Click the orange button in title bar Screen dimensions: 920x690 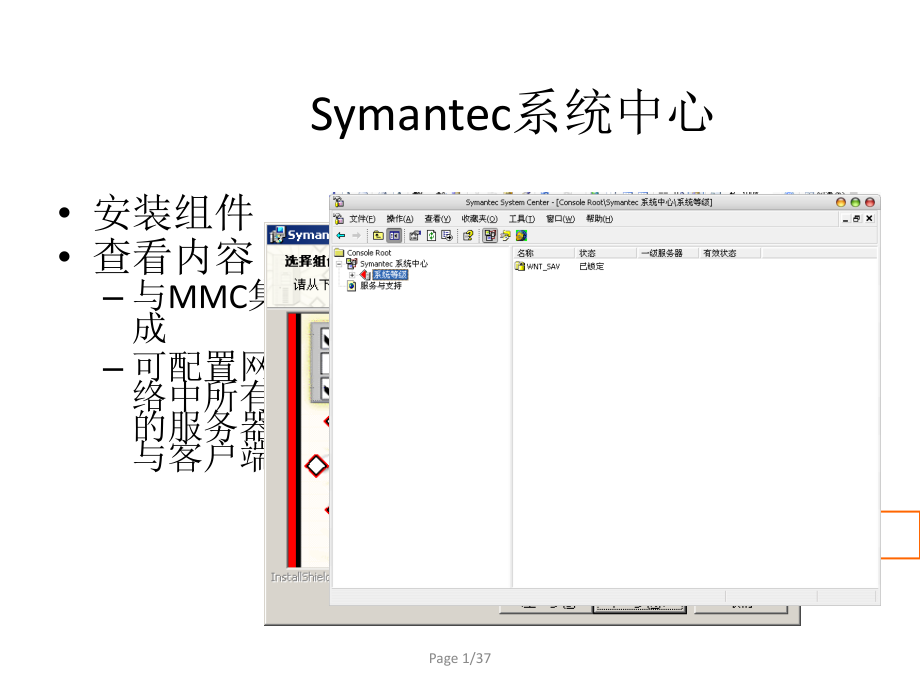(841, 202)
